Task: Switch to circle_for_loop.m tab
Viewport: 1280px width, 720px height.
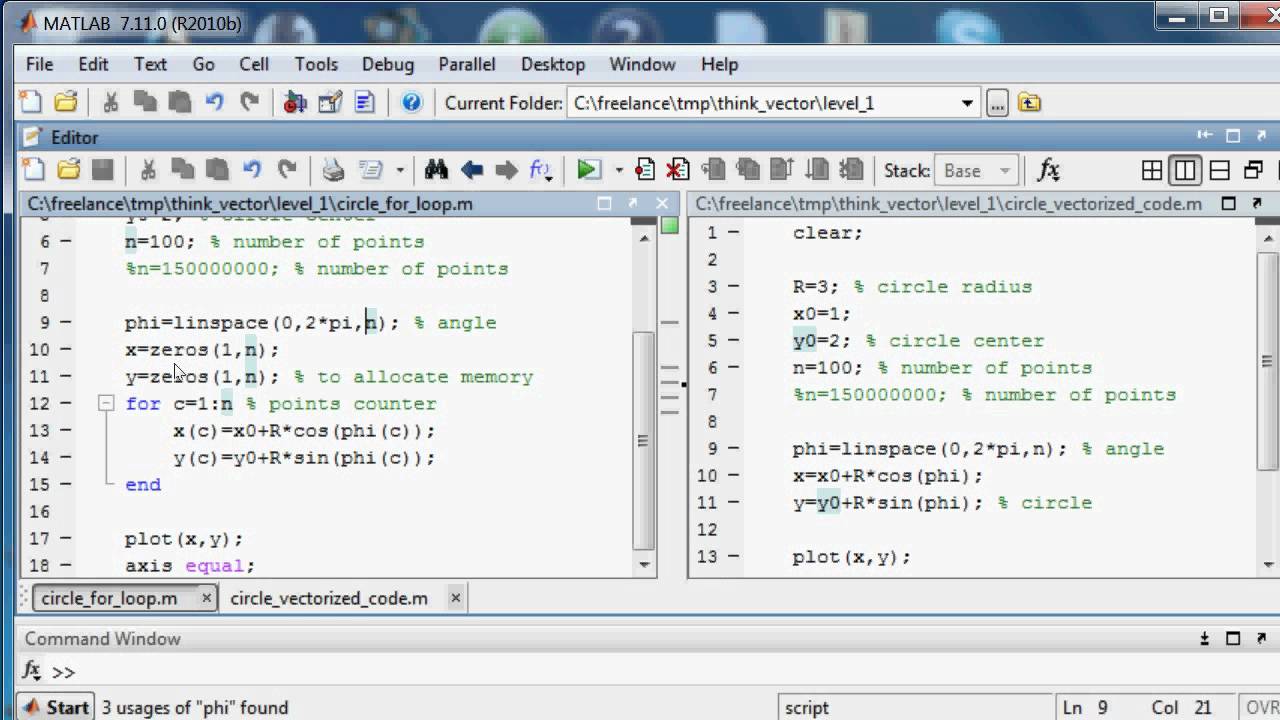Action: 110,598
